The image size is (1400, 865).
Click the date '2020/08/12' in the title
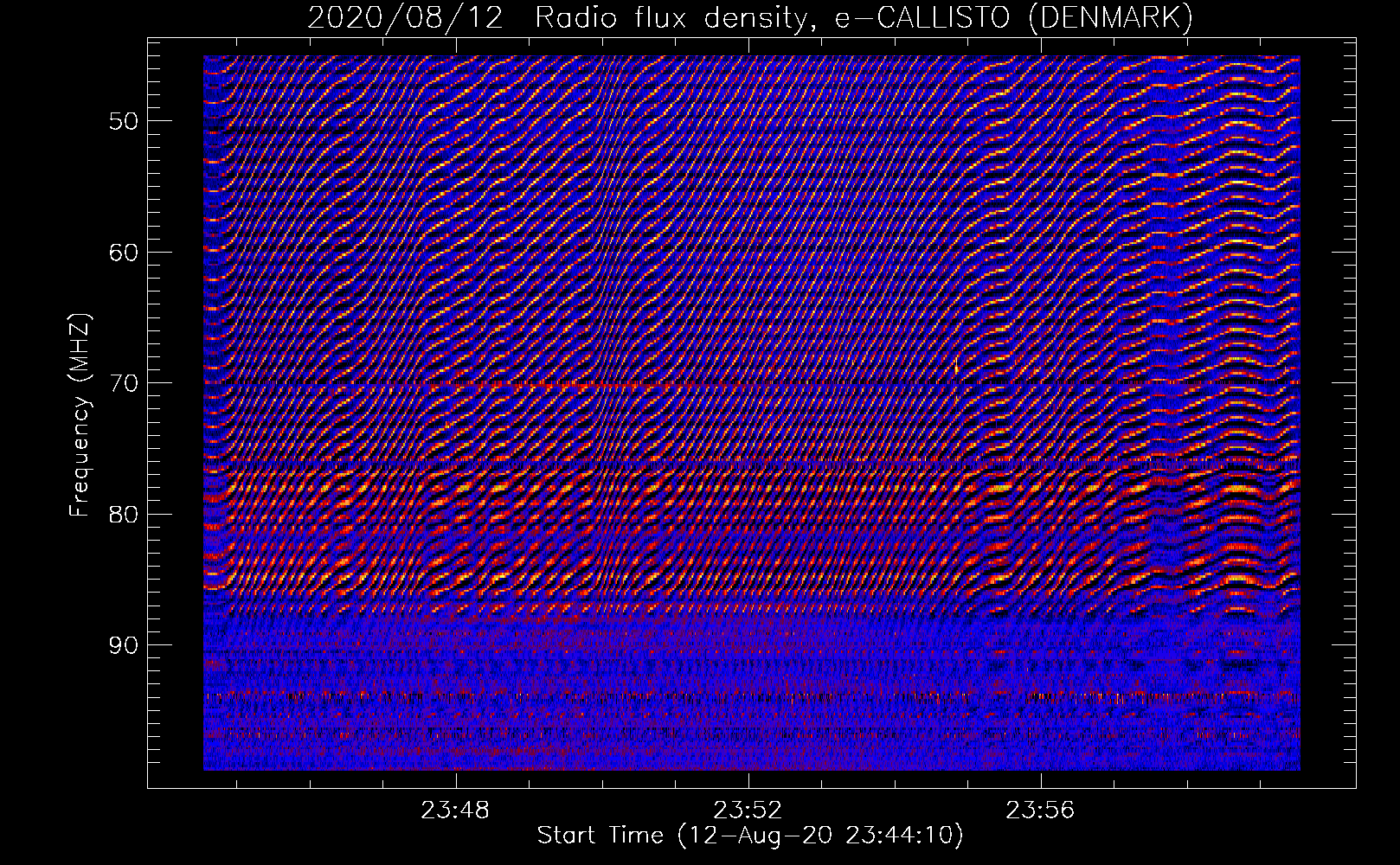pos(405,18)
